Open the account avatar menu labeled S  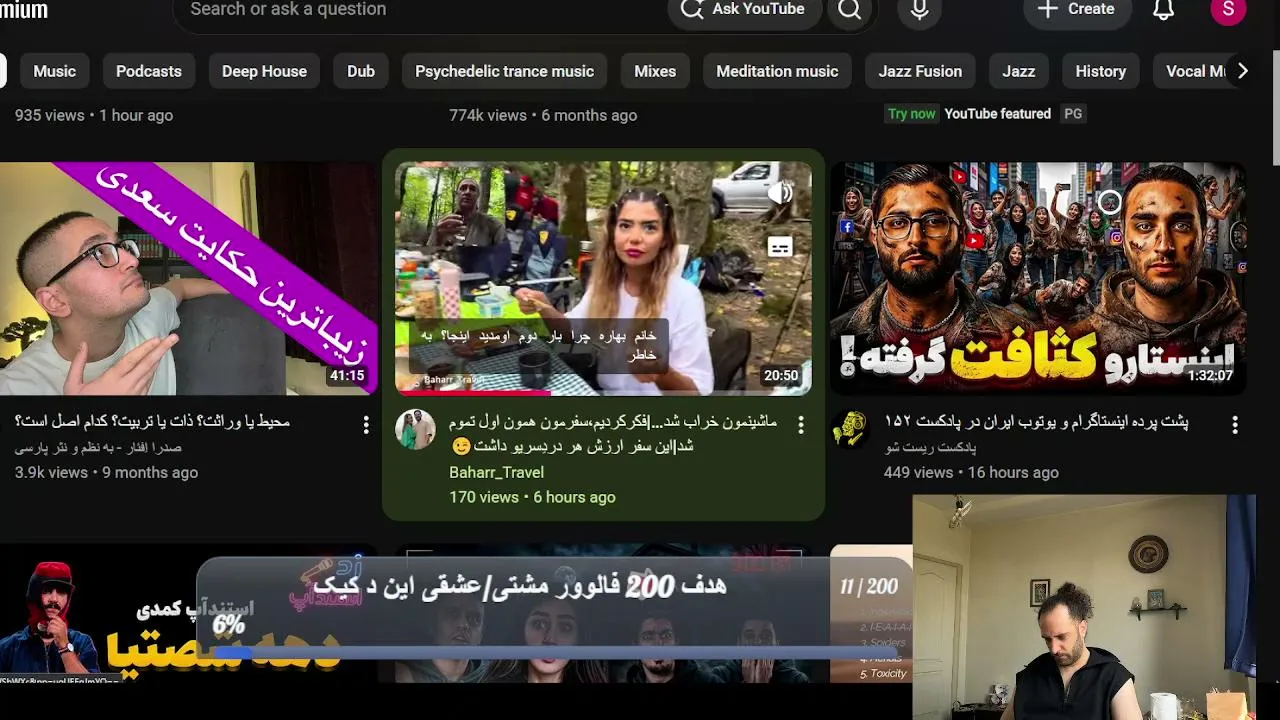point(1228,10)
